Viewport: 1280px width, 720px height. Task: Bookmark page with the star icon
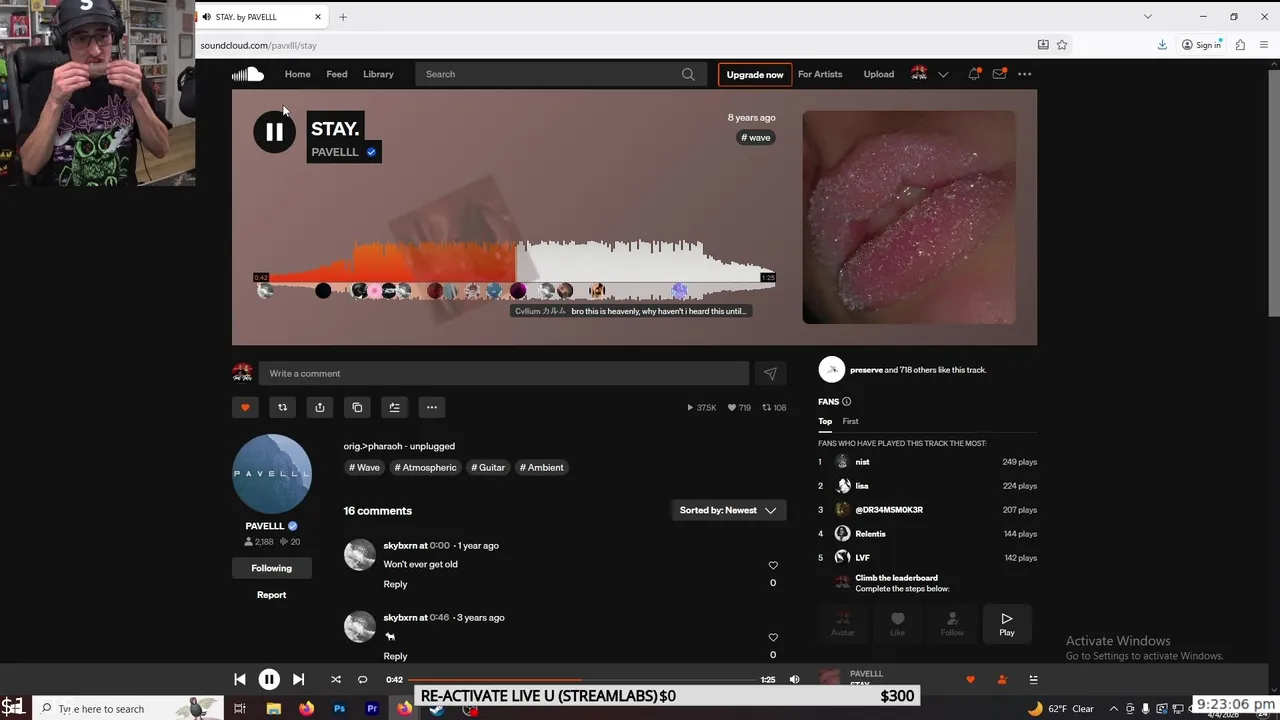[1062, 45]
